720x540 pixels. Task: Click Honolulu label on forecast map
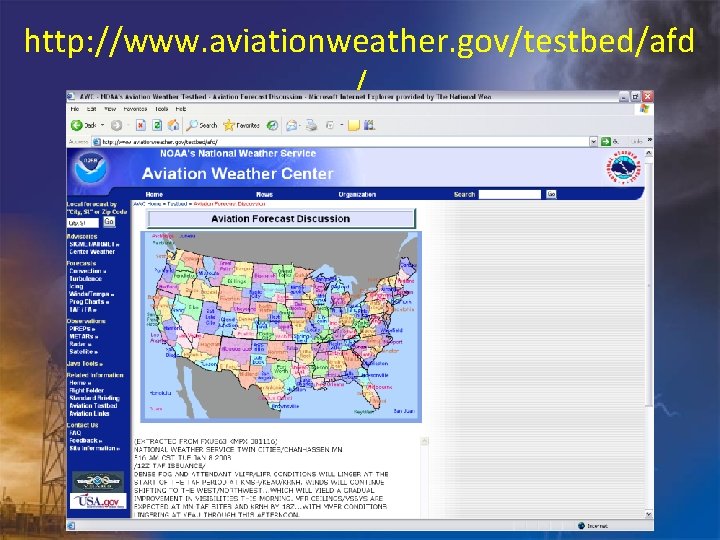(x=161, y=393)
